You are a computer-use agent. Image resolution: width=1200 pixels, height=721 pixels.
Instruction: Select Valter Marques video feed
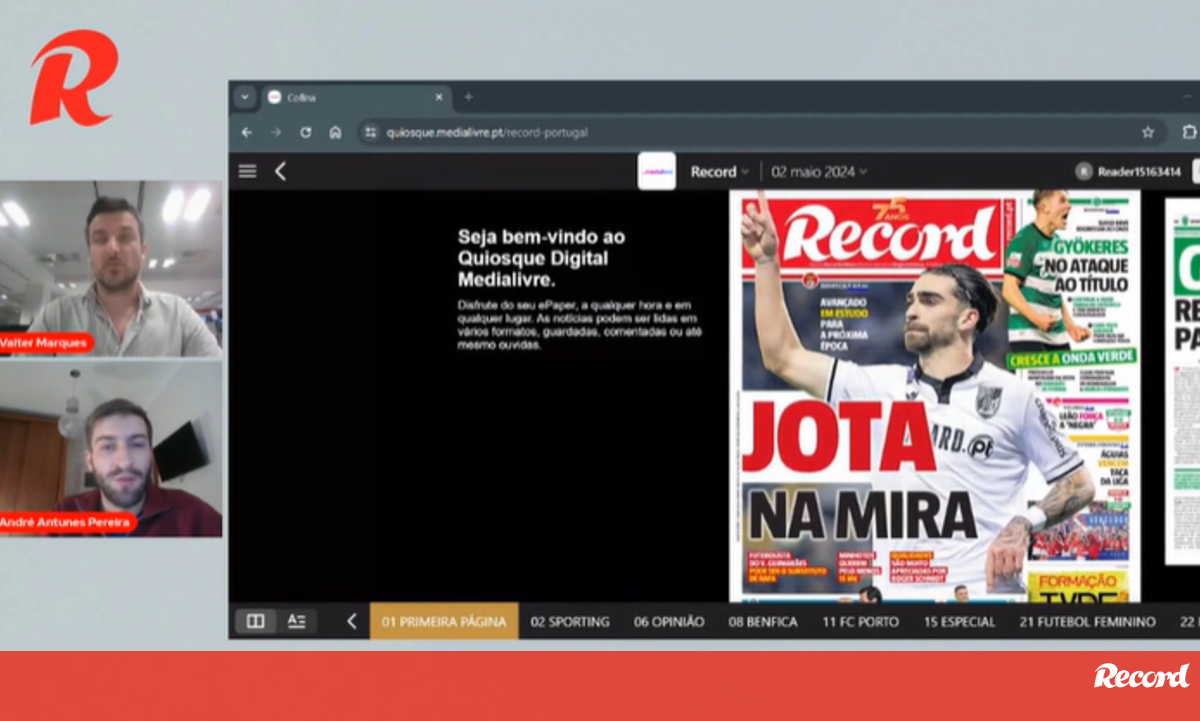pos(110,269)
